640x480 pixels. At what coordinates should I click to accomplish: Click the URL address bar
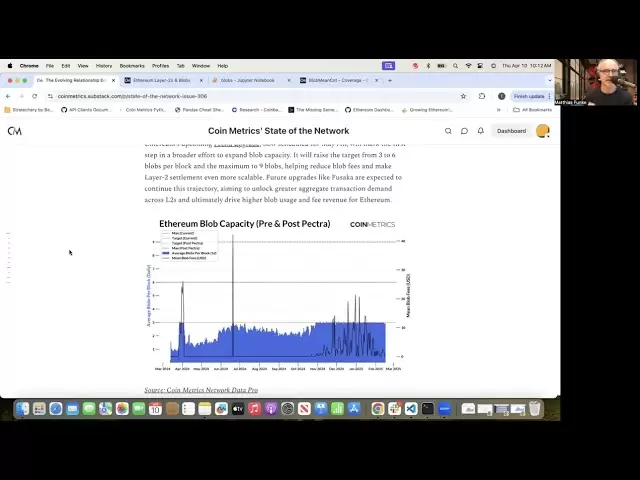tap(253, 96)
